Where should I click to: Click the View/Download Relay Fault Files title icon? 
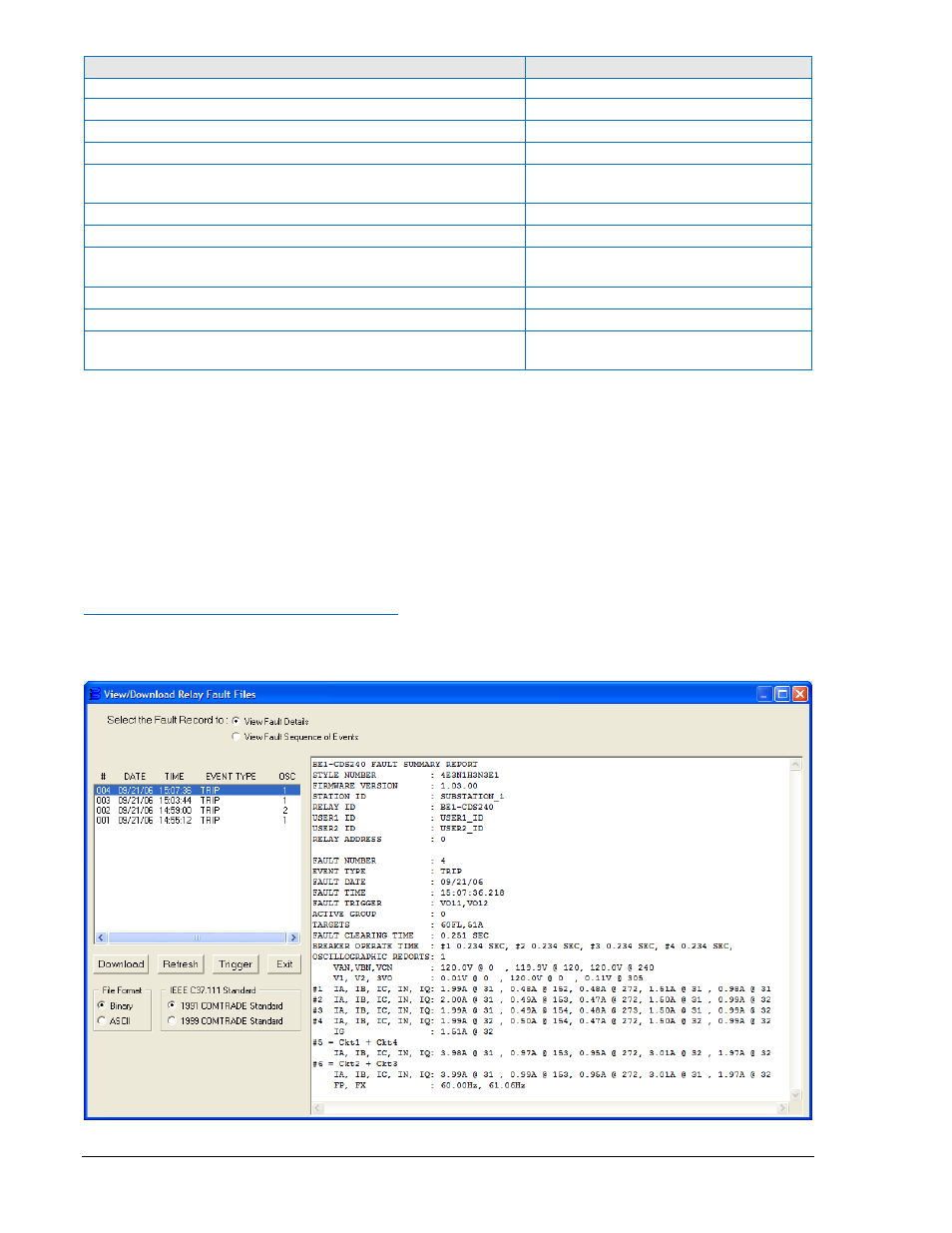tap(94, 694)
